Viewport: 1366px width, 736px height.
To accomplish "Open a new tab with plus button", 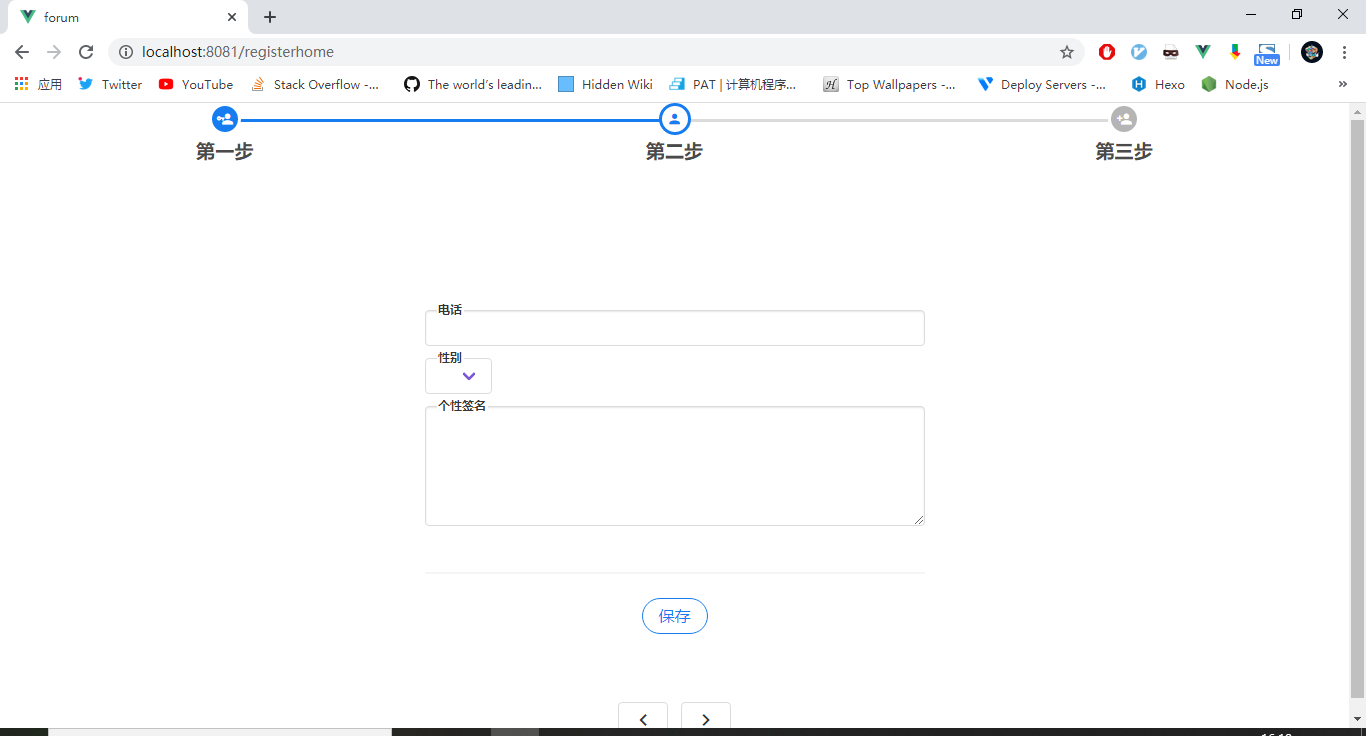I will coord(270,17).
